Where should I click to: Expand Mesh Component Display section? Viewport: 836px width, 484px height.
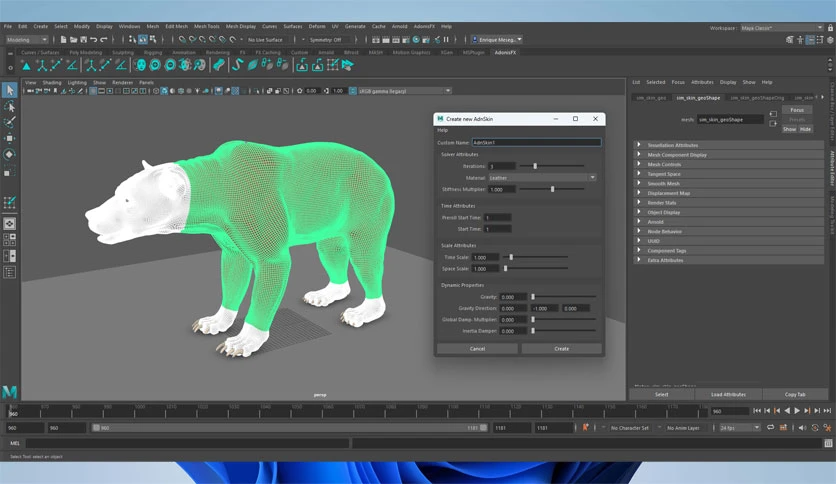728,155
